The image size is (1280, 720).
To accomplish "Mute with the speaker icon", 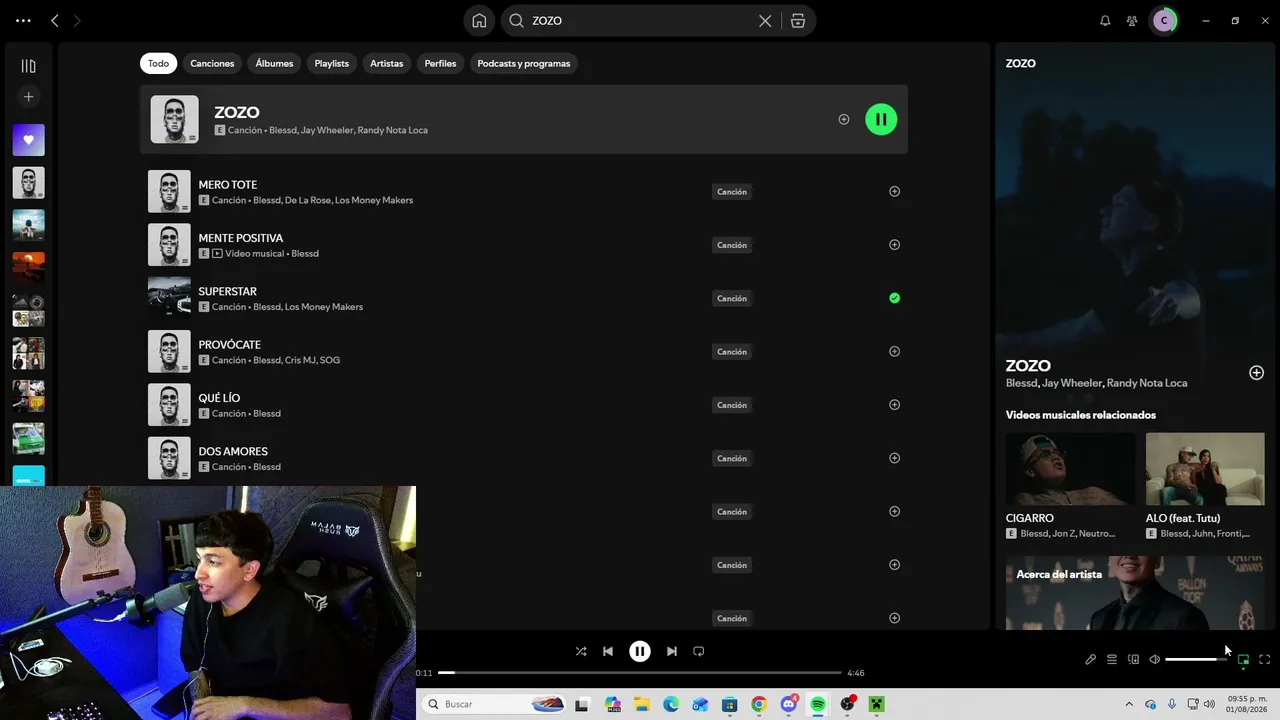I will pos(1154,659).
